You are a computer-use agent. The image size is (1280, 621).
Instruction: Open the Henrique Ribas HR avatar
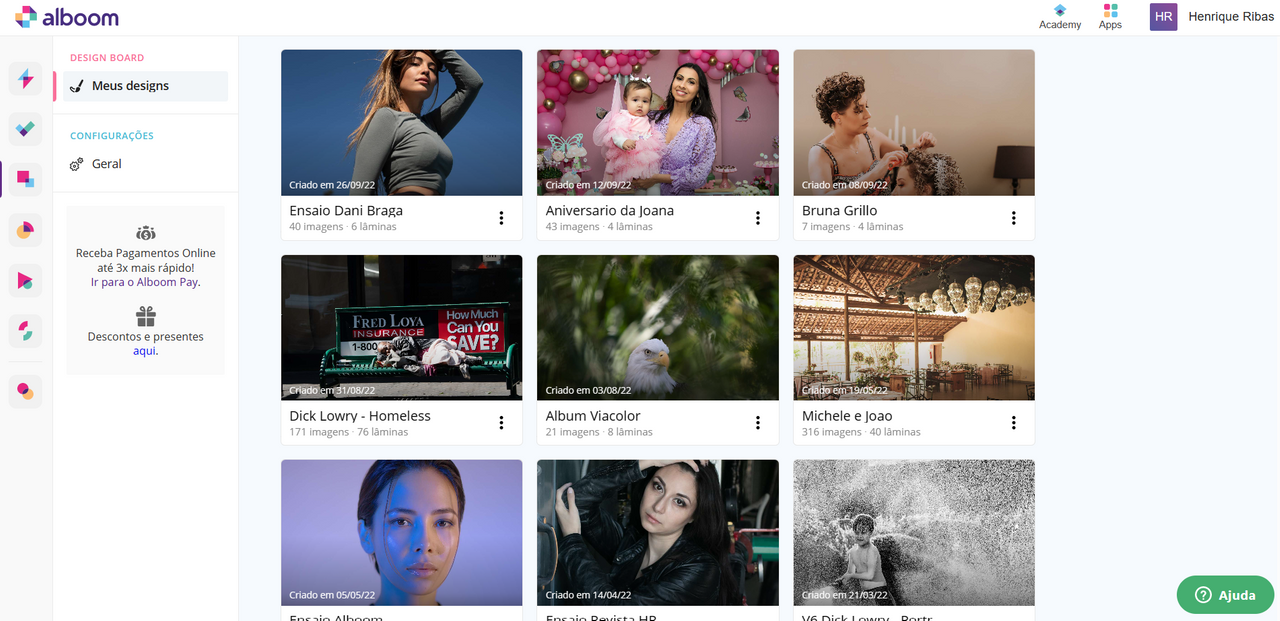tap(1163, 17)
